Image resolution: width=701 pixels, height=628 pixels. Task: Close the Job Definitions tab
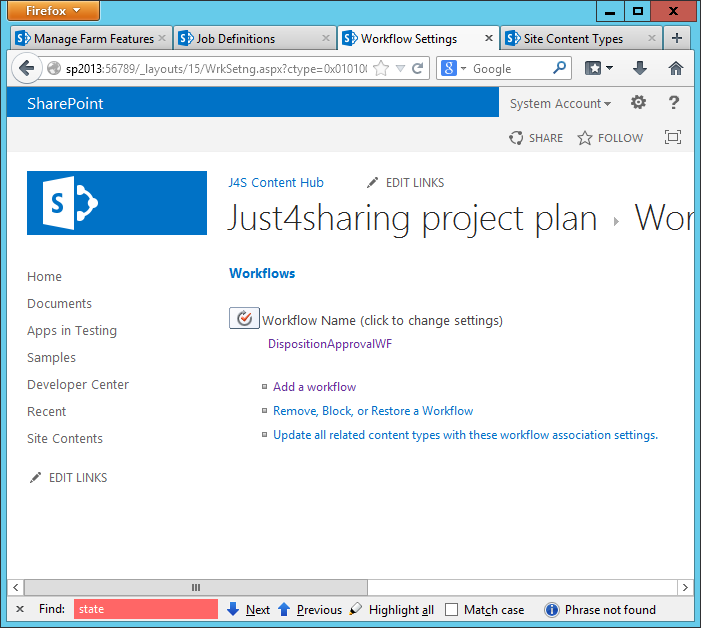click(x=326, y=38)
